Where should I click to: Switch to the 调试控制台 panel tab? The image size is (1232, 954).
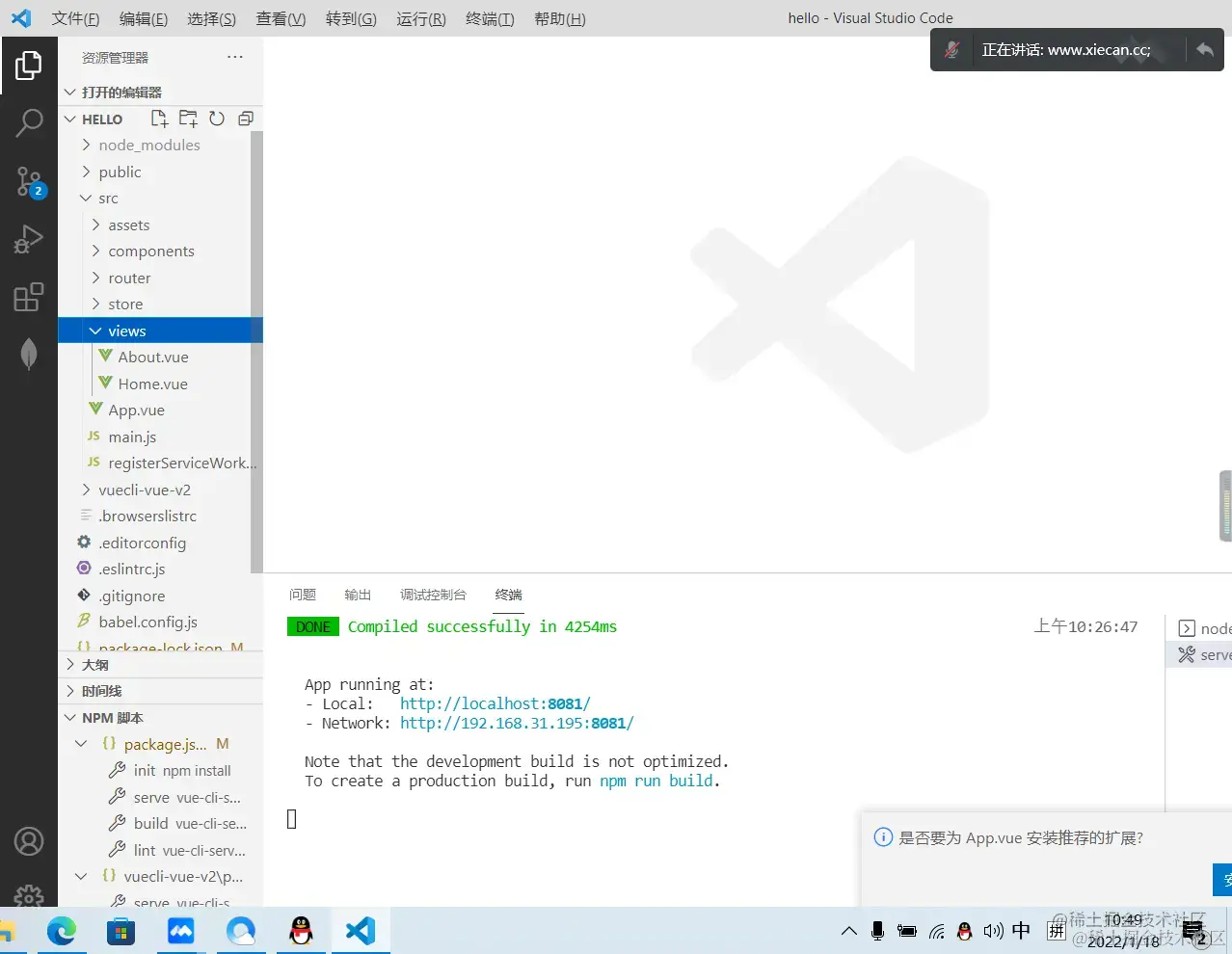pos(433,595)
